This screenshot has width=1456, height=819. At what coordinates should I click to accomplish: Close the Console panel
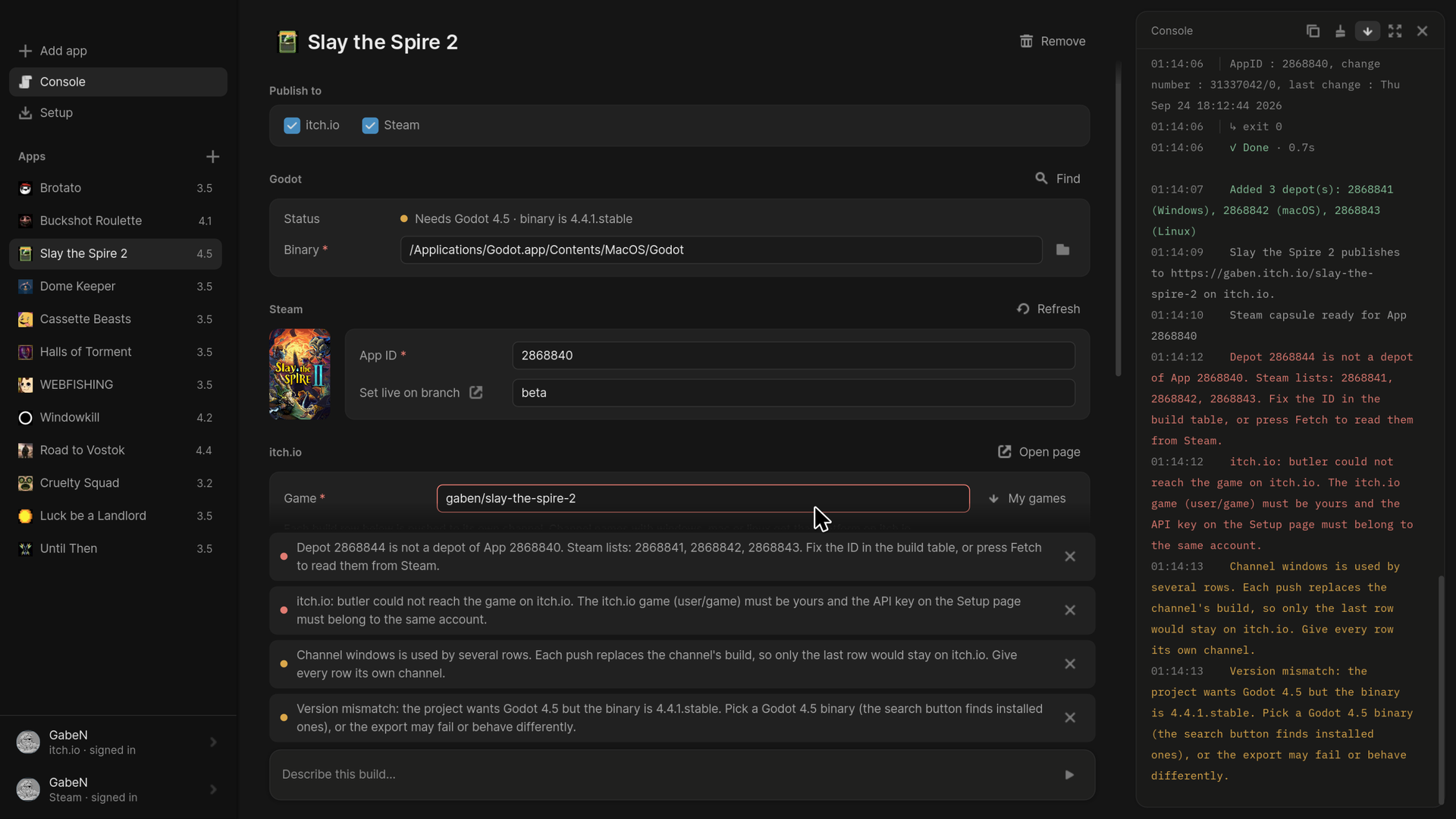[x=1422, y=31]
